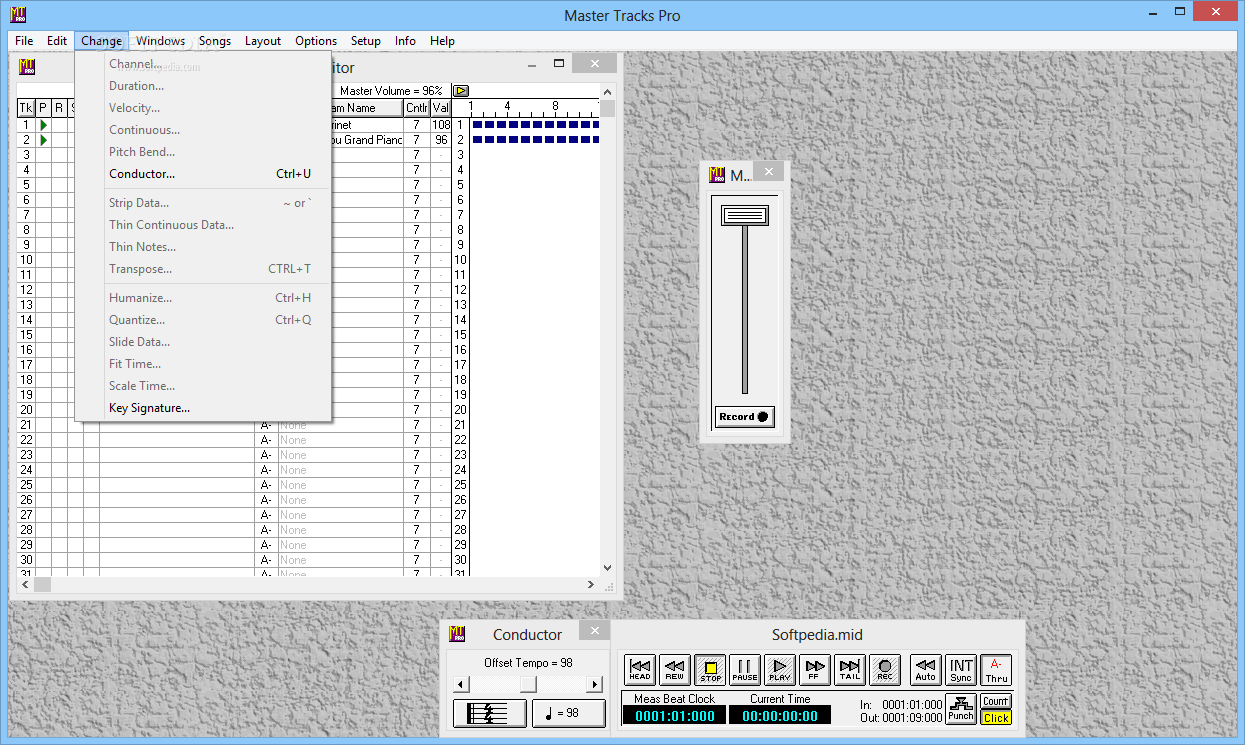Image resolution: width=1245 pixels, height=745 pixels.
Task: Click the Meas Beat Clock counter display
Action: point(675,715)
